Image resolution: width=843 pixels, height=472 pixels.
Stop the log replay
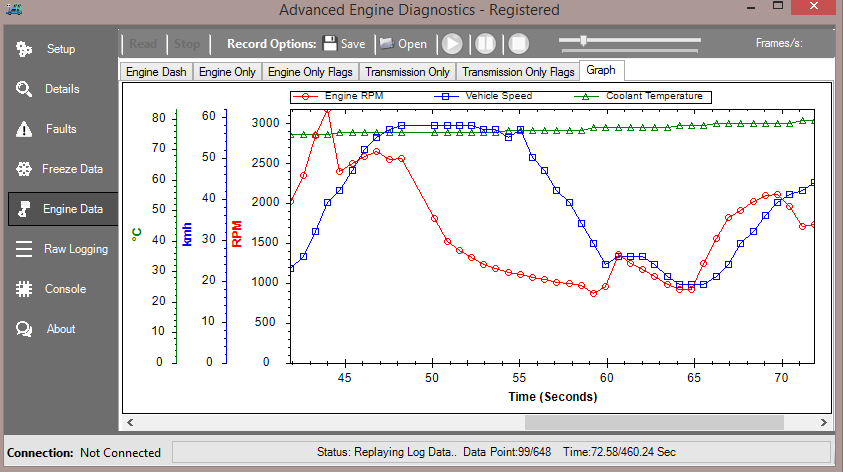(519, 44)
